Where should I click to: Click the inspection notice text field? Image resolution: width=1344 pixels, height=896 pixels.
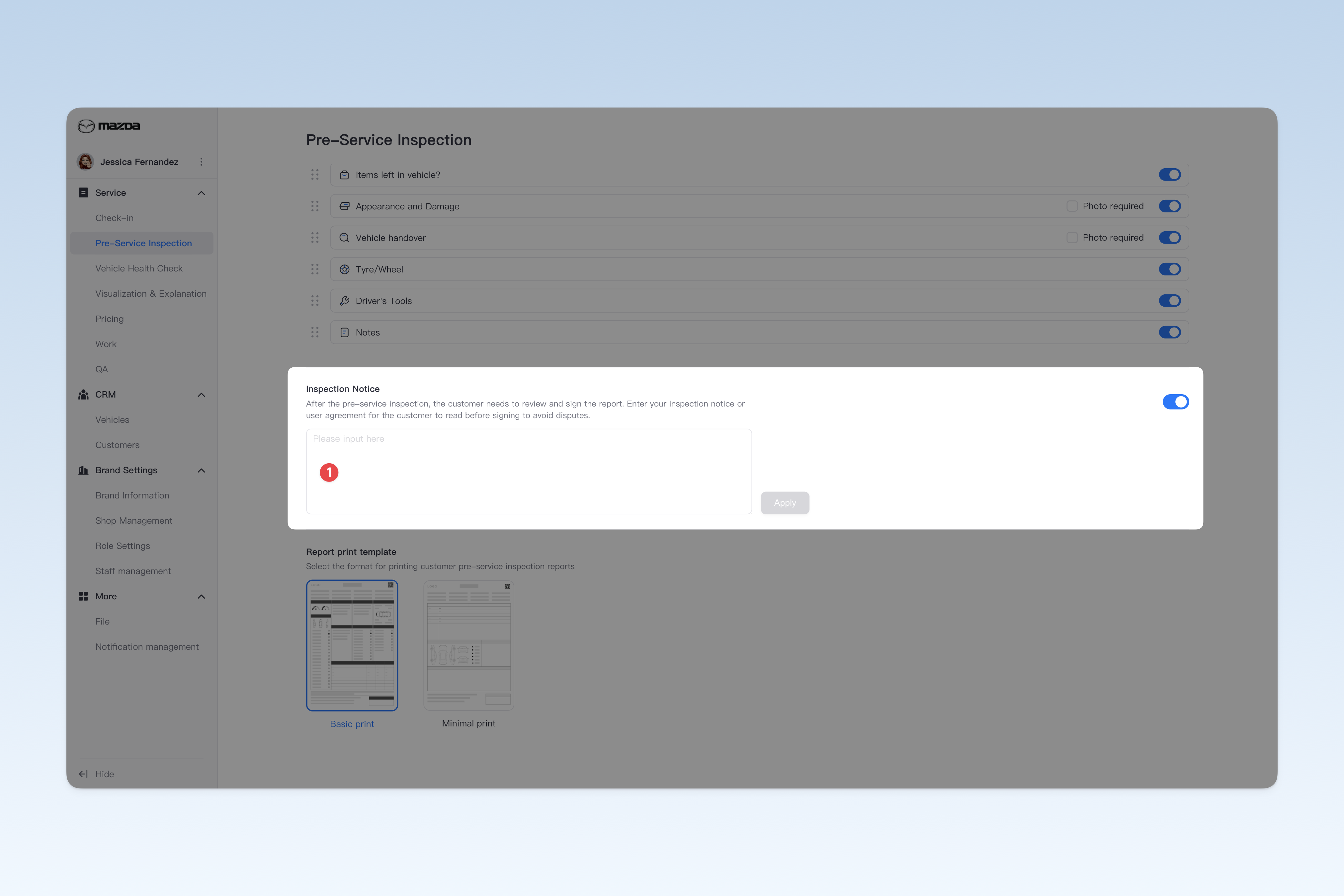(x=529, y=472)
